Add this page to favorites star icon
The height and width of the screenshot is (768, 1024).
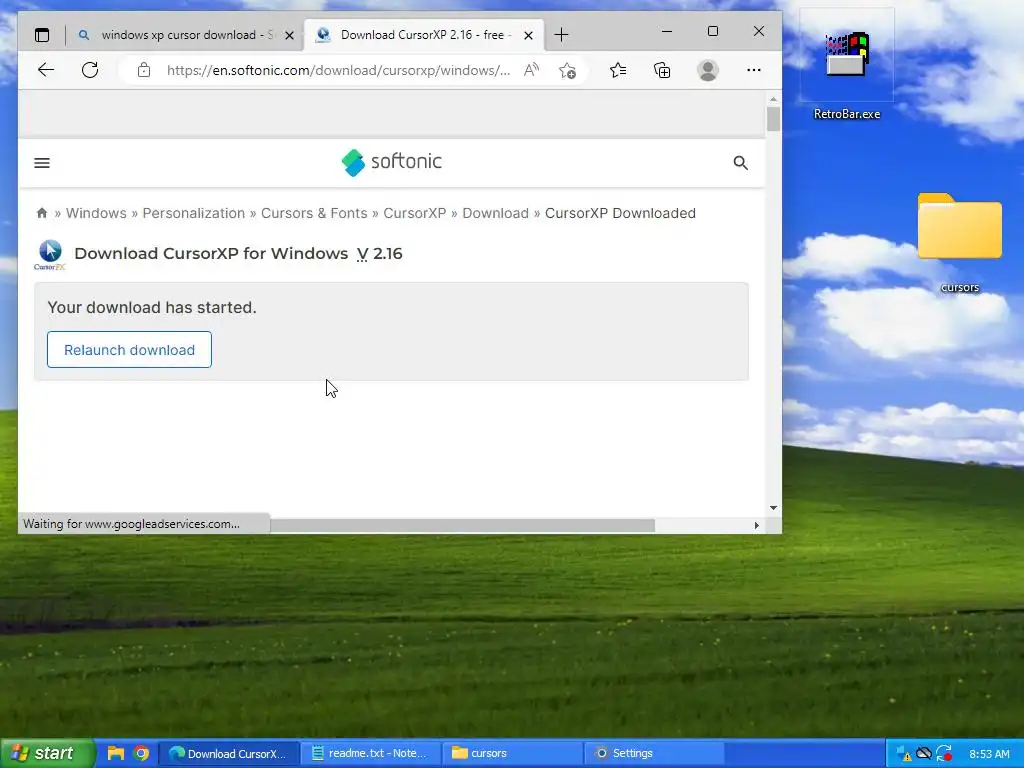(567, 70)
